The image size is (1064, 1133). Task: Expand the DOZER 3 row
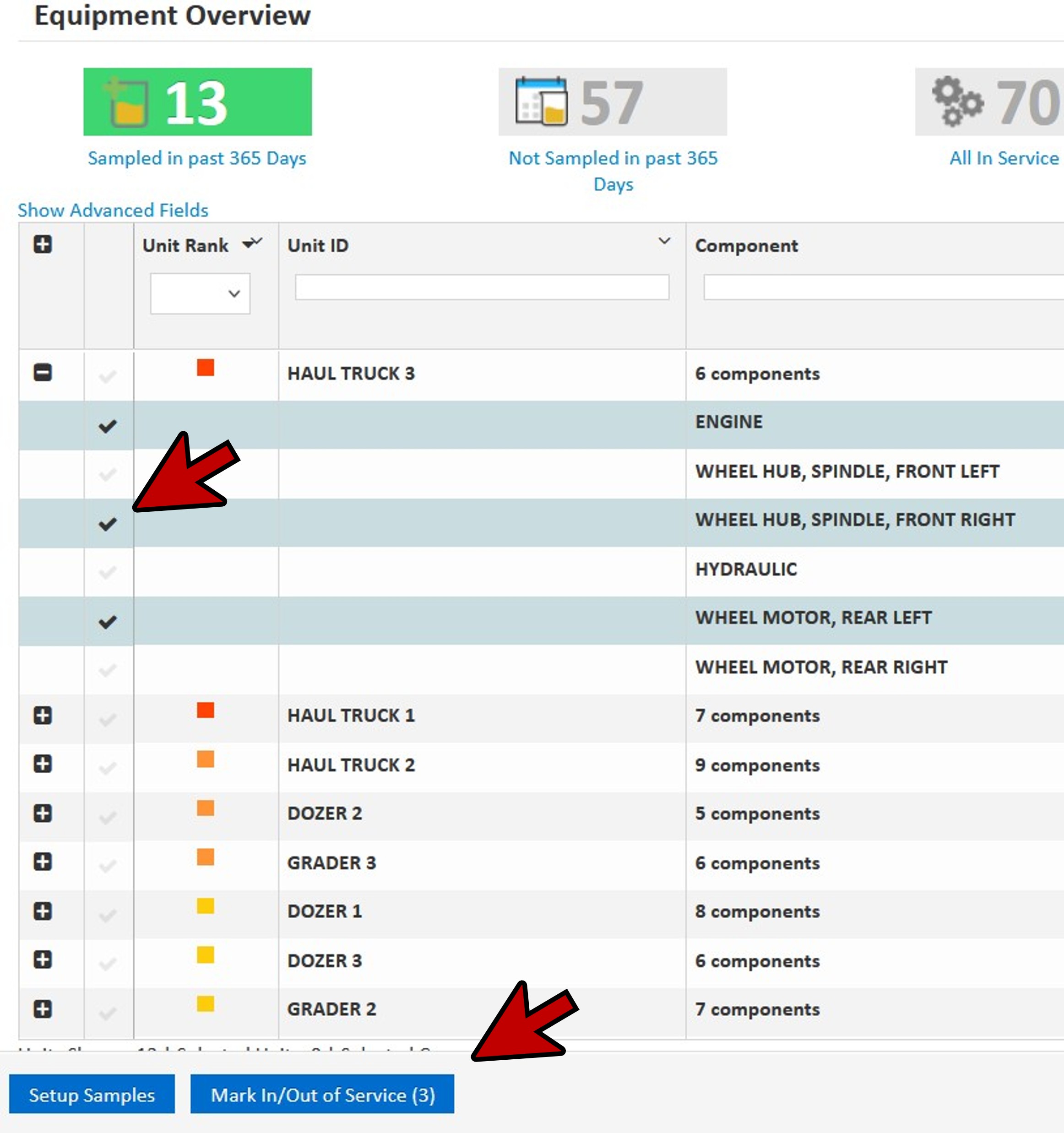(x=43, y=960)
